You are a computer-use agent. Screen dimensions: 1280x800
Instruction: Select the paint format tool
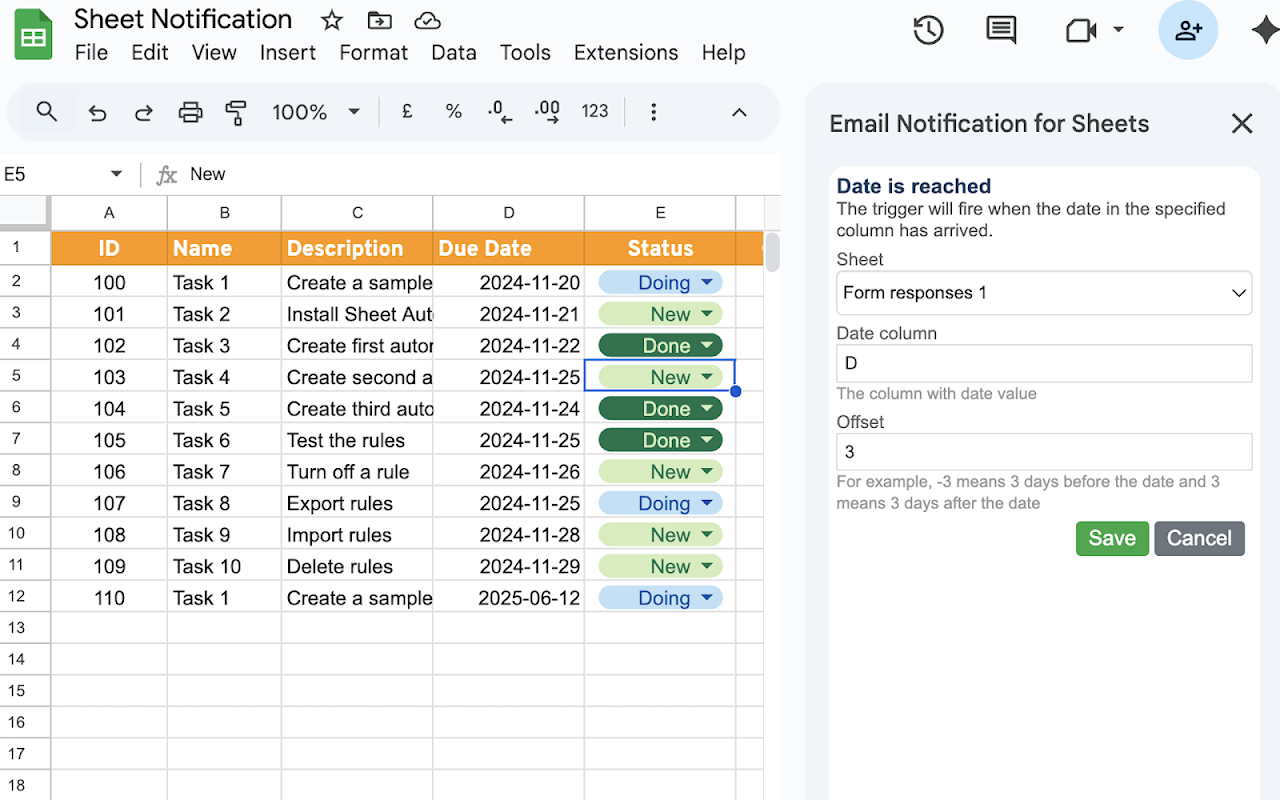click(x=236, y=112)
